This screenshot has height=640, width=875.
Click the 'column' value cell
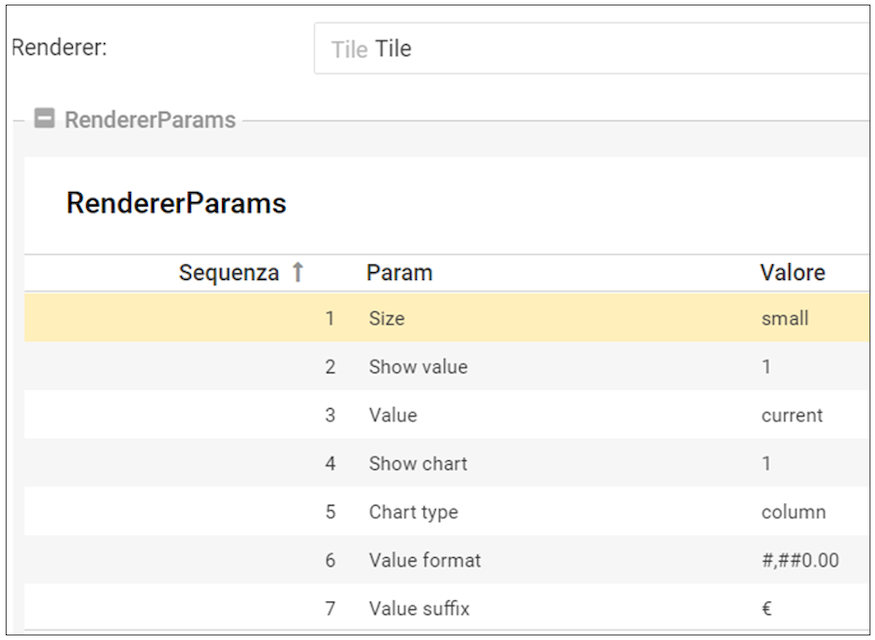click(x=793, y=512)
